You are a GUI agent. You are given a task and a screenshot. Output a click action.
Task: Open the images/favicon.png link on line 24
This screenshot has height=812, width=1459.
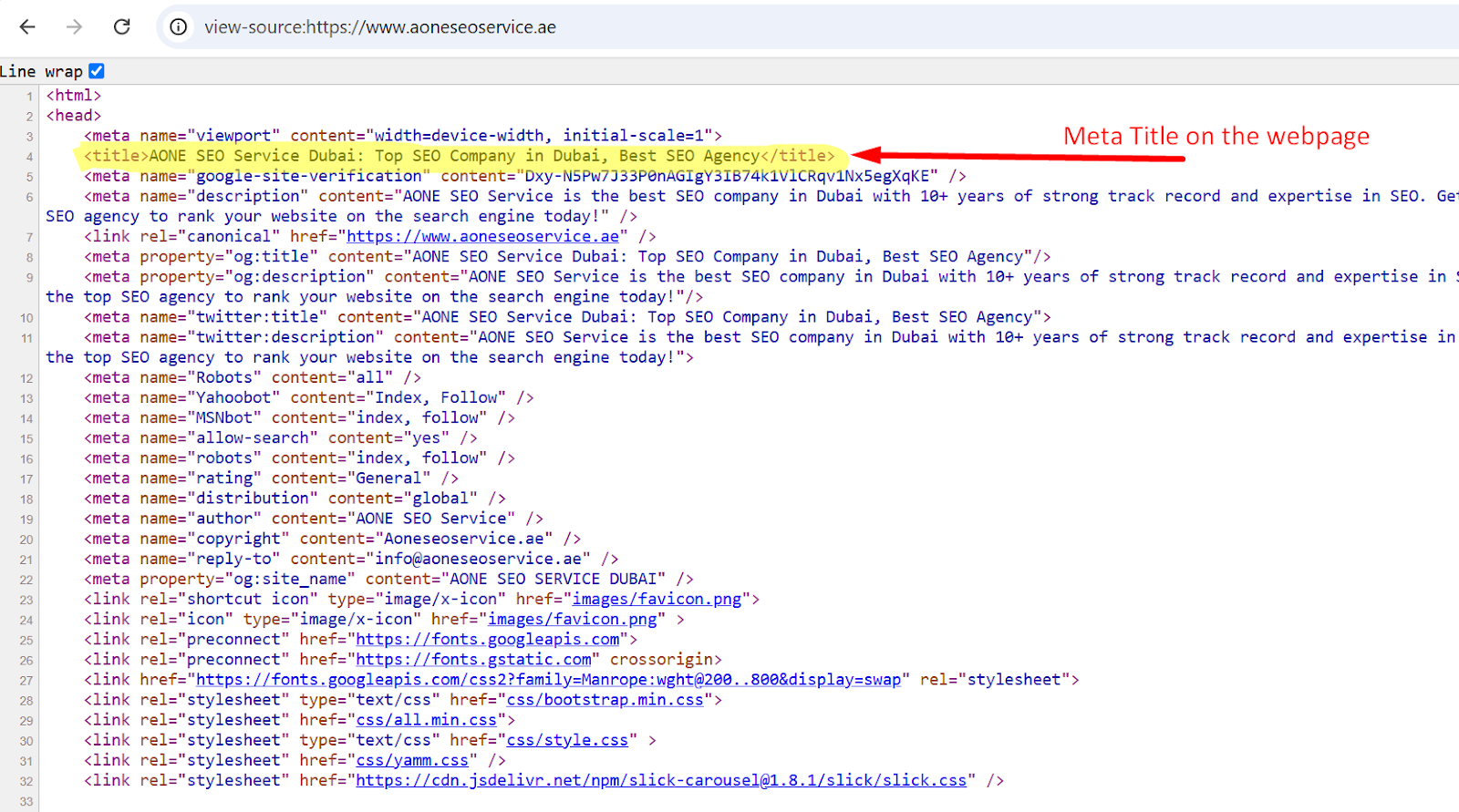point(572,619)
